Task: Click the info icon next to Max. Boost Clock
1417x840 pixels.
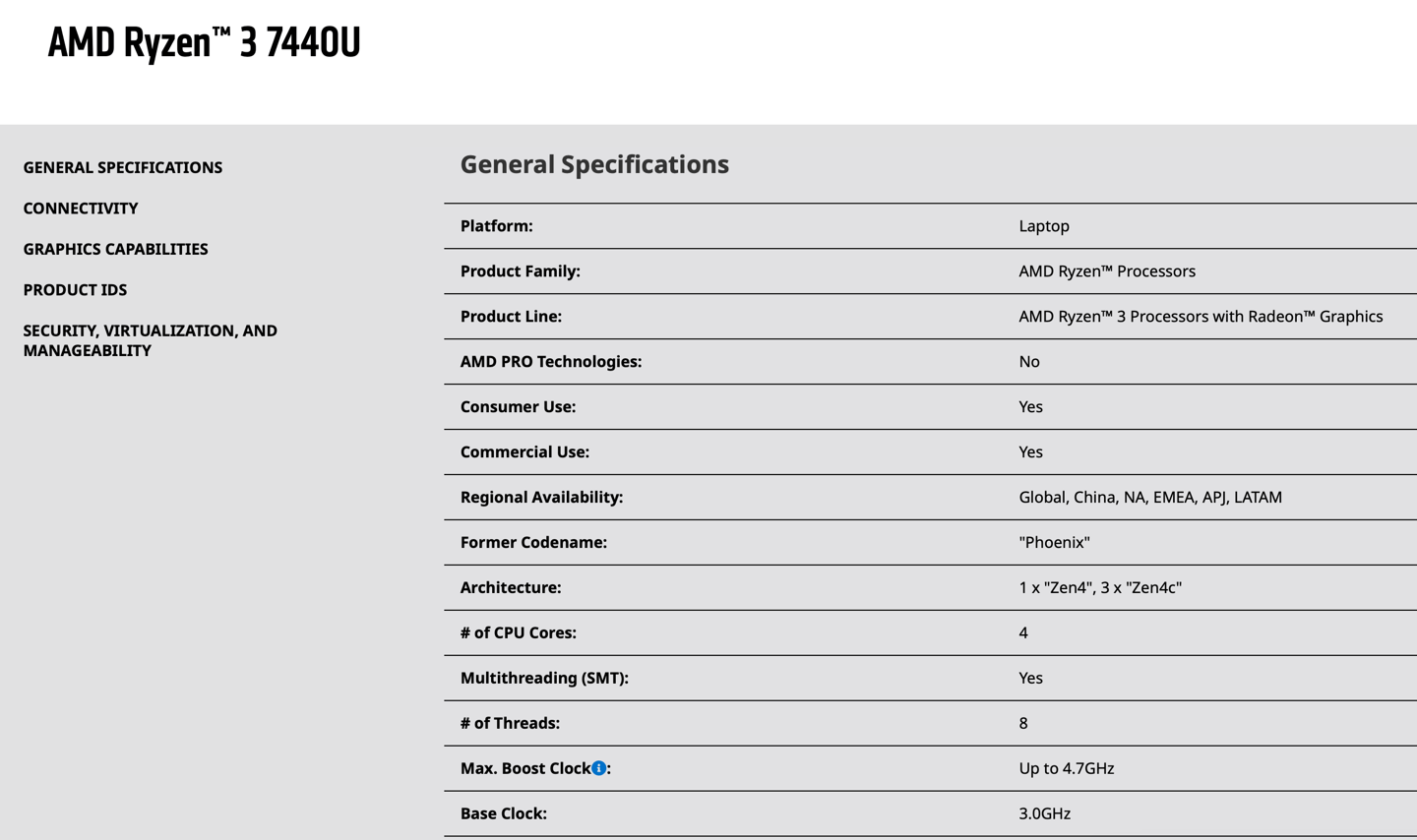Action: pos(598,768)
